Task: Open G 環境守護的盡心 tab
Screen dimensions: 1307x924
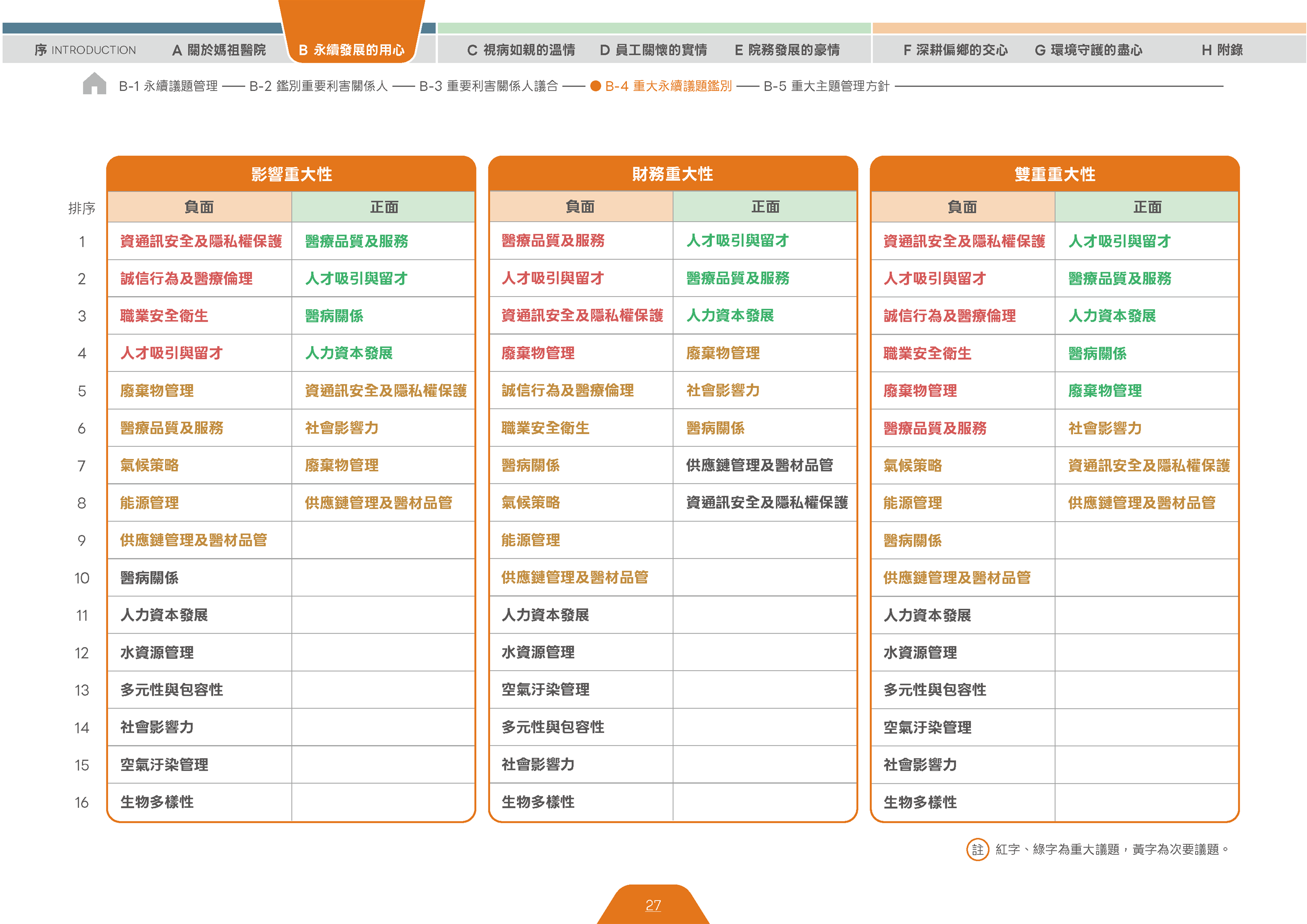Action: click(x=1088, y=50)
